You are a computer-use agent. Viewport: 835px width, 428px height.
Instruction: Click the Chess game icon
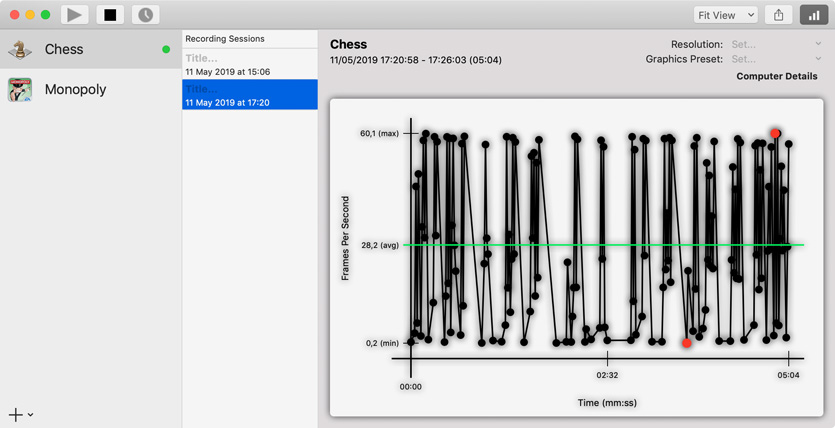click(20, 49)
